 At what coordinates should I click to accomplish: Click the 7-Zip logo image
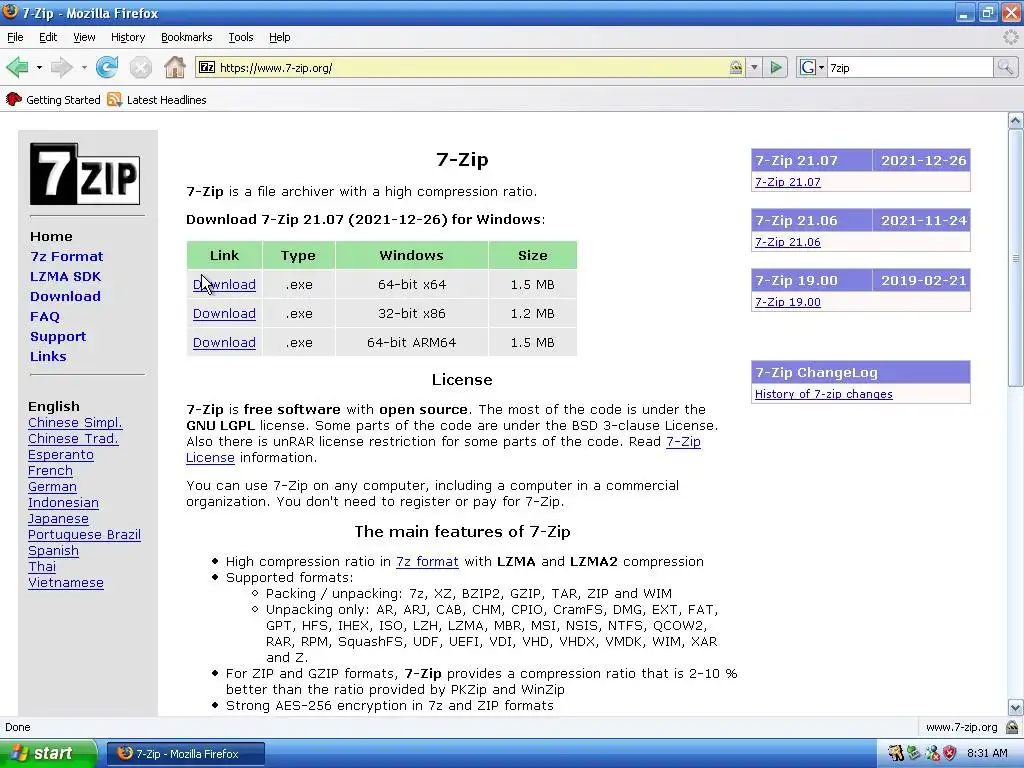tap(85, 174)
